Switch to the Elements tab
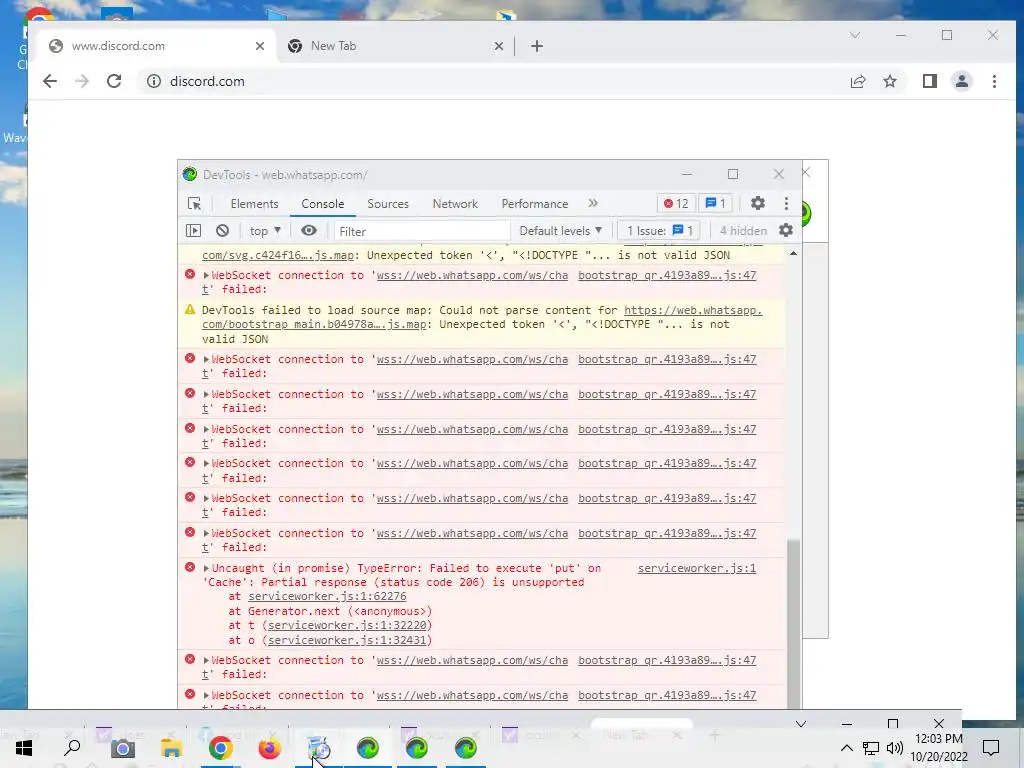 pyautogui.click(x=254, y=204)
